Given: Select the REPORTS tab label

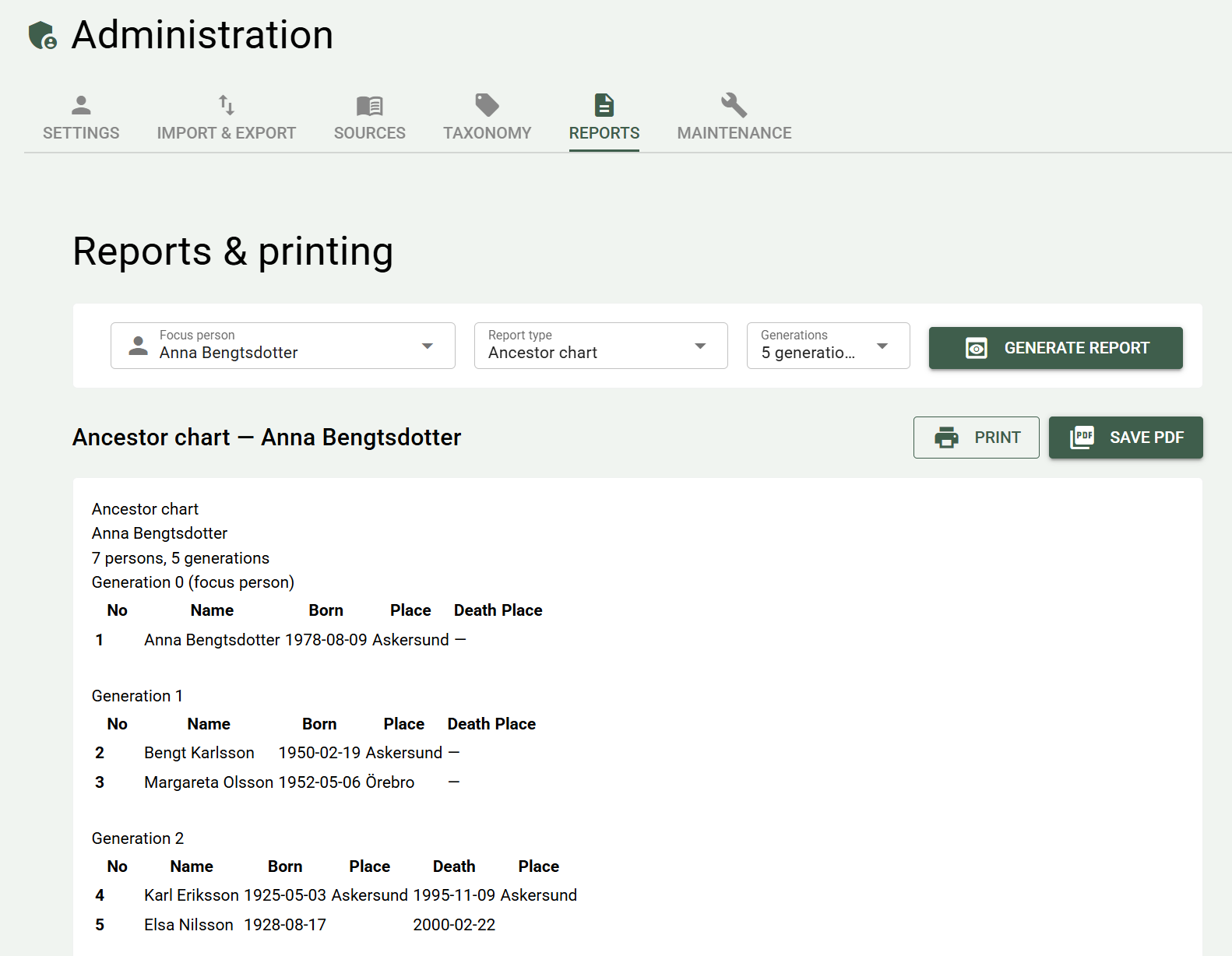Looking at the screenshot, I should pos(604,133).
